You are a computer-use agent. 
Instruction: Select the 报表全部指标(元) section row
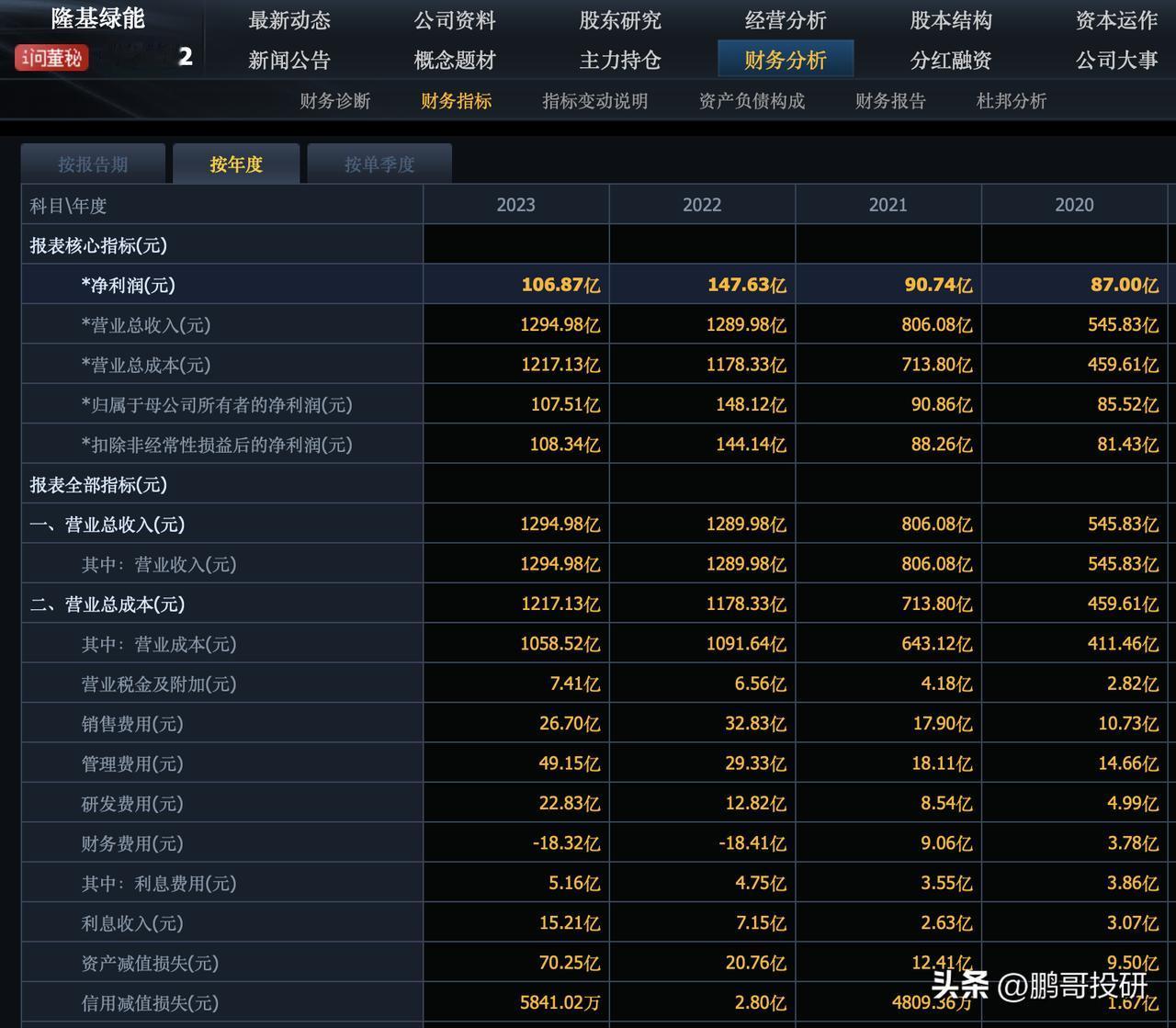point(98,485)
